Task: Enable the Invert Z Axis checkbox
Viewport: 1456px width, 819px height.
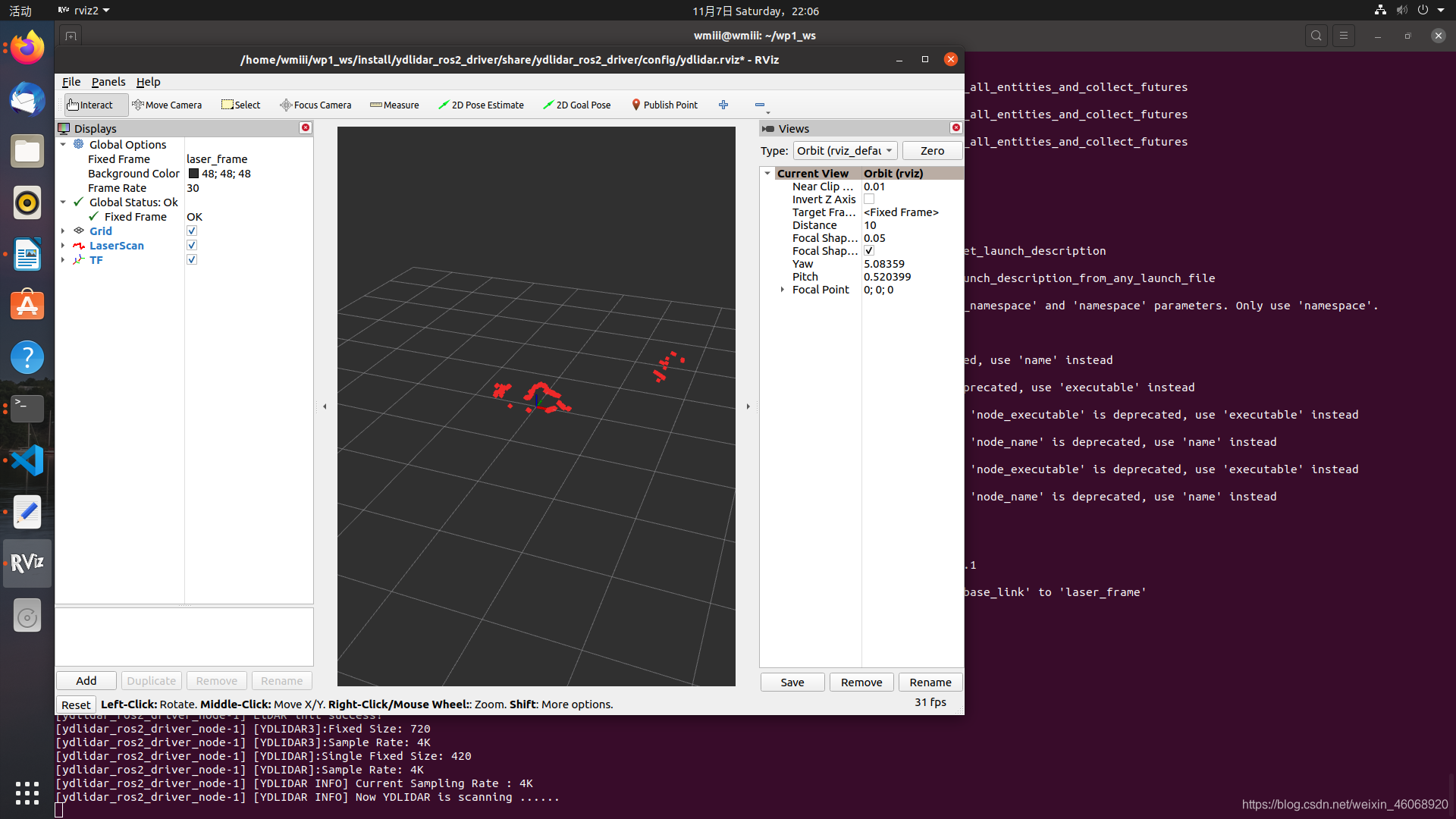Action: coord(869,199)
